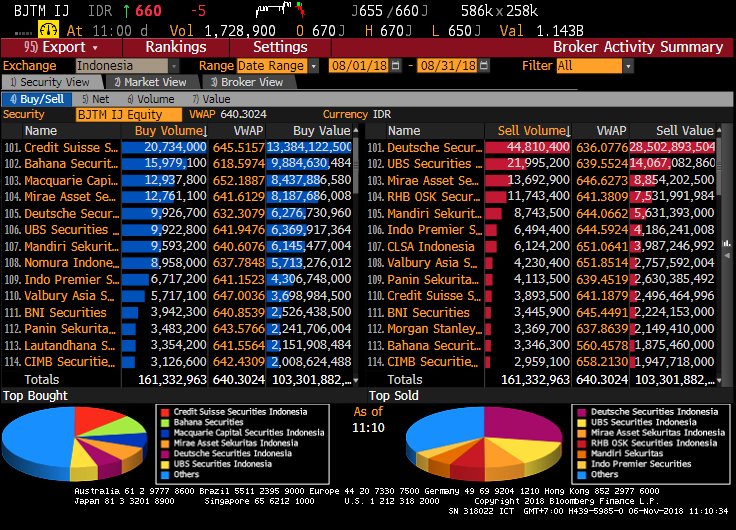This screenshot has width=736, height=530.
Task: Click the intraday sparkline chart in header
Action: click(x=284, y=10)
